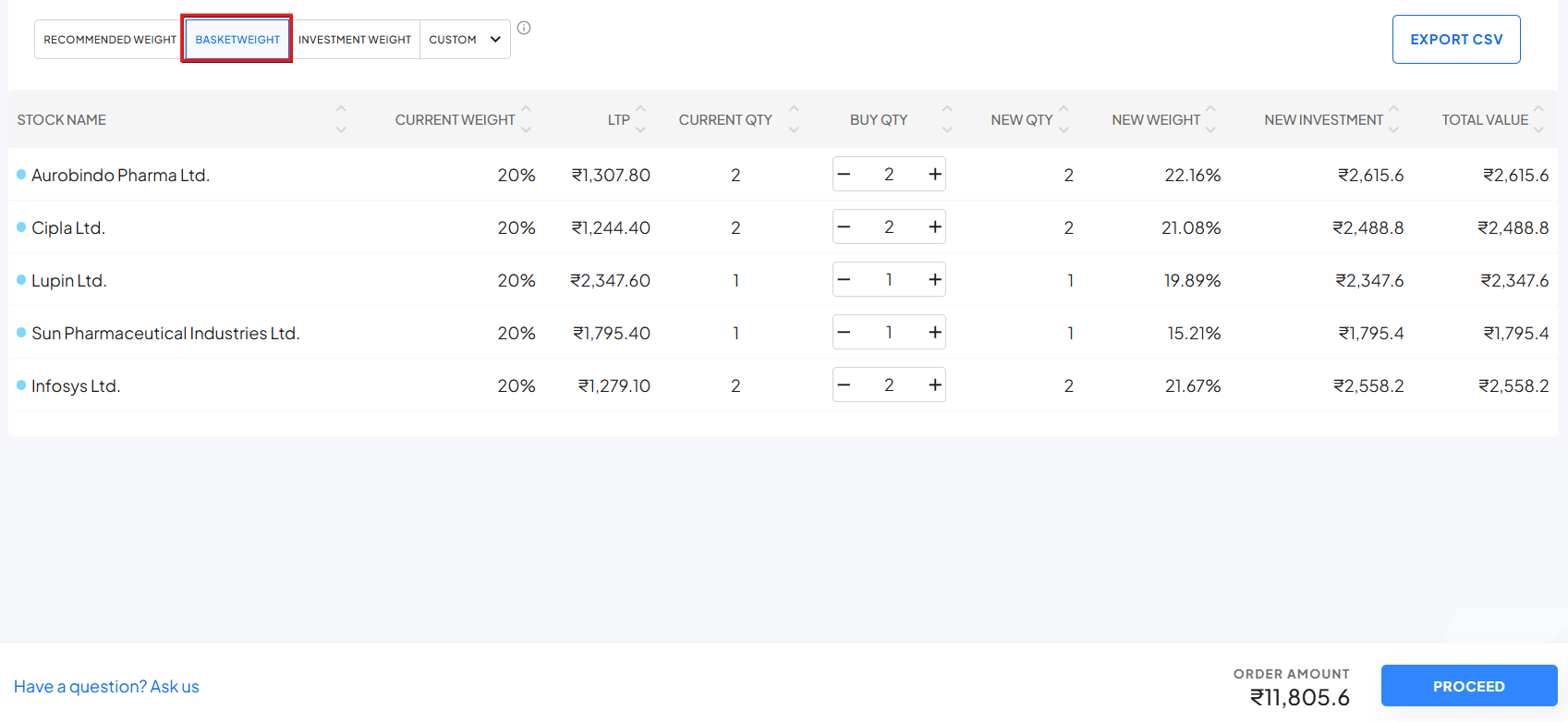
Task: Increase Aurobindo Pharma buy quantity with plus
Action: point(935,174)
